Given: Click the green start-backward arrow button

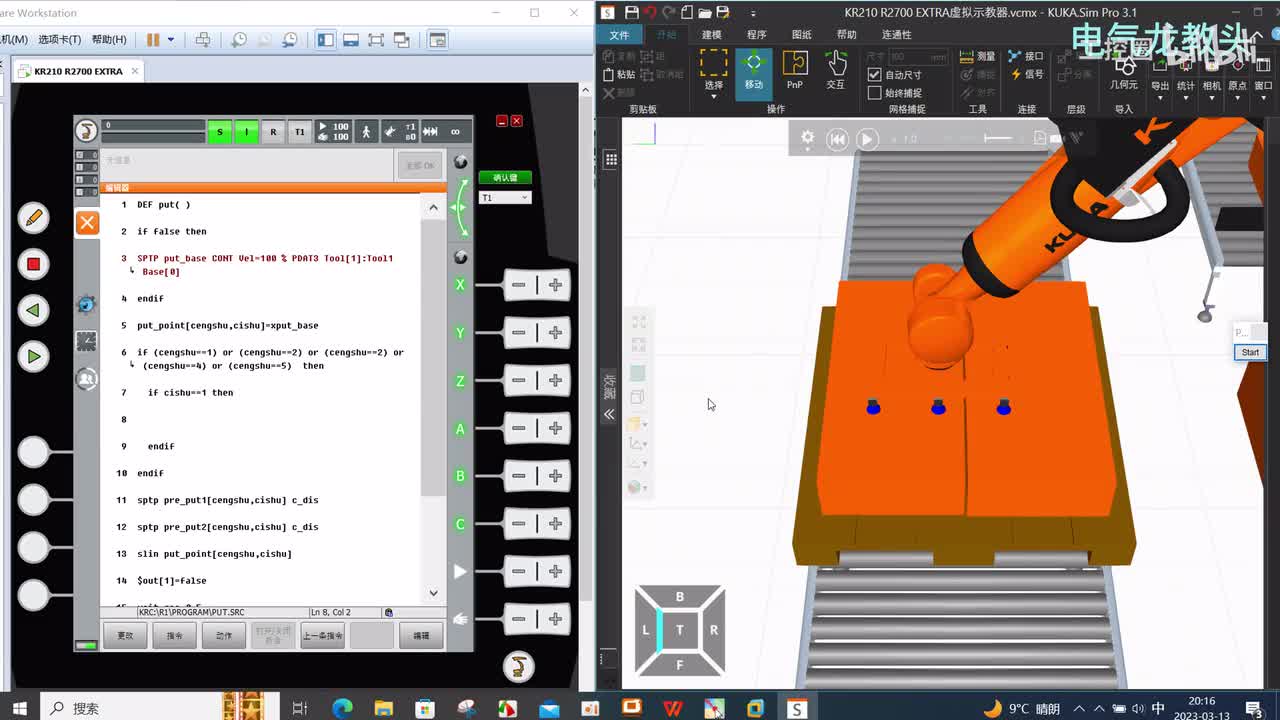Looking at the screenshot, I should tap(33, 310).
